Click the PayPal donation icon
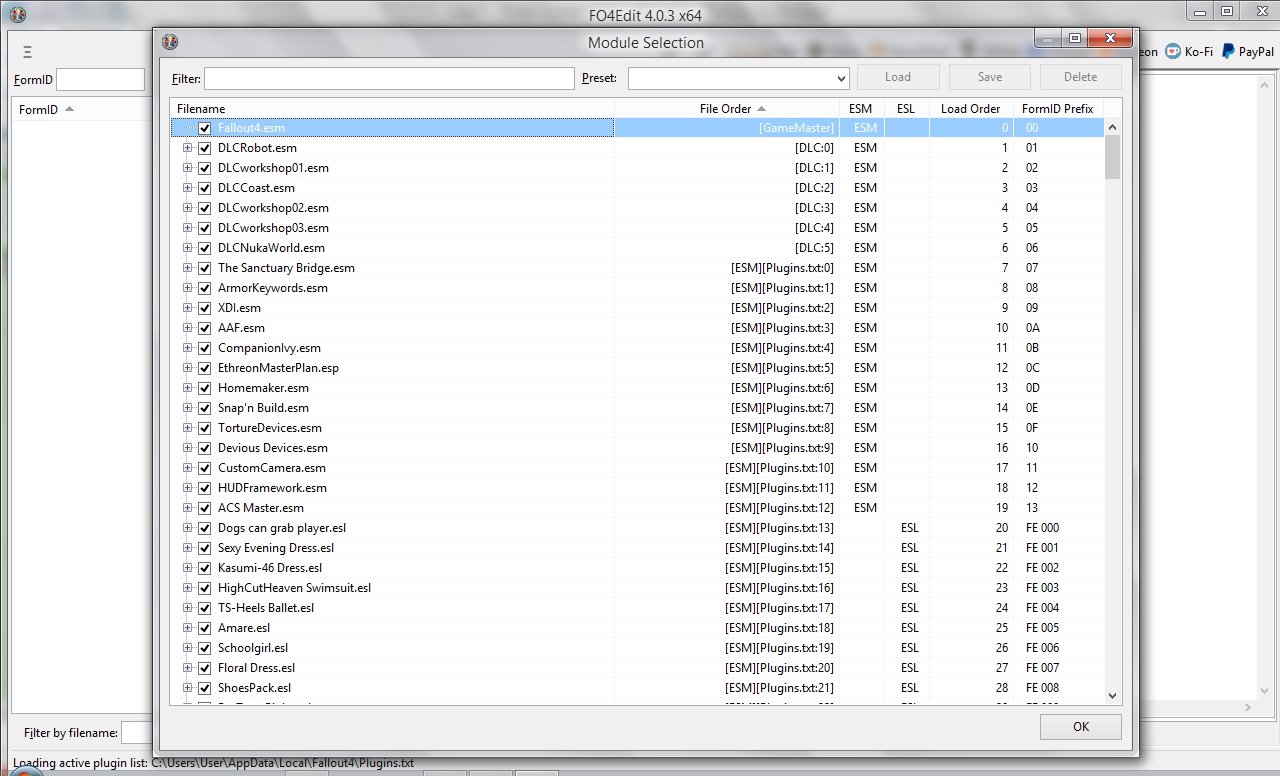The width and height of the screenshot is (1280, 776). (x=1228, y=52)
